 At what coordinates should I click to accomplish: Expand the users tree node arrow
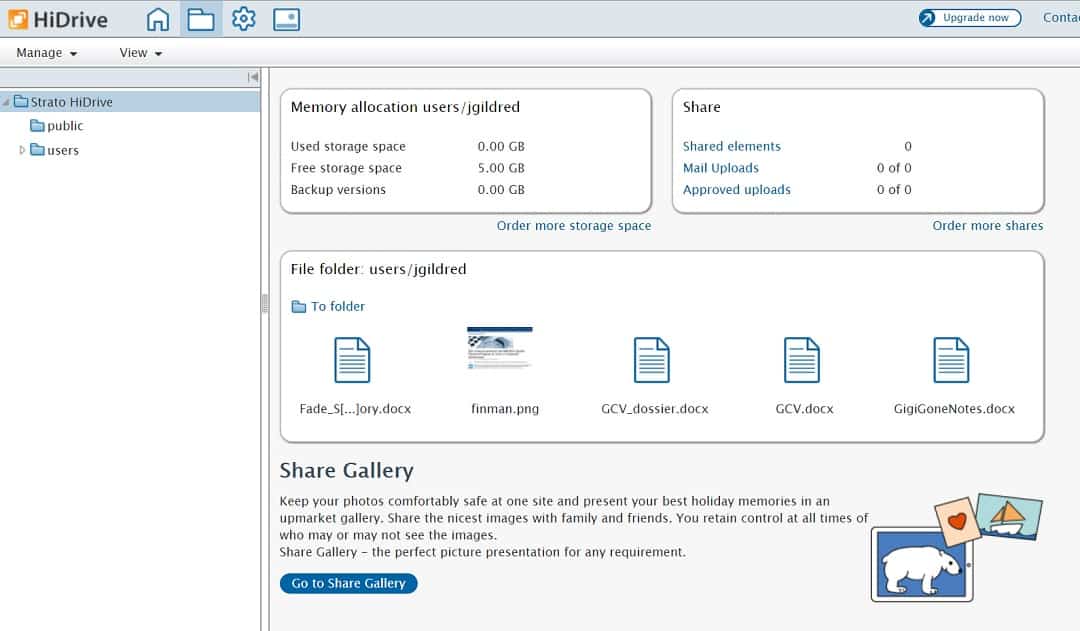tap(22, 149)
